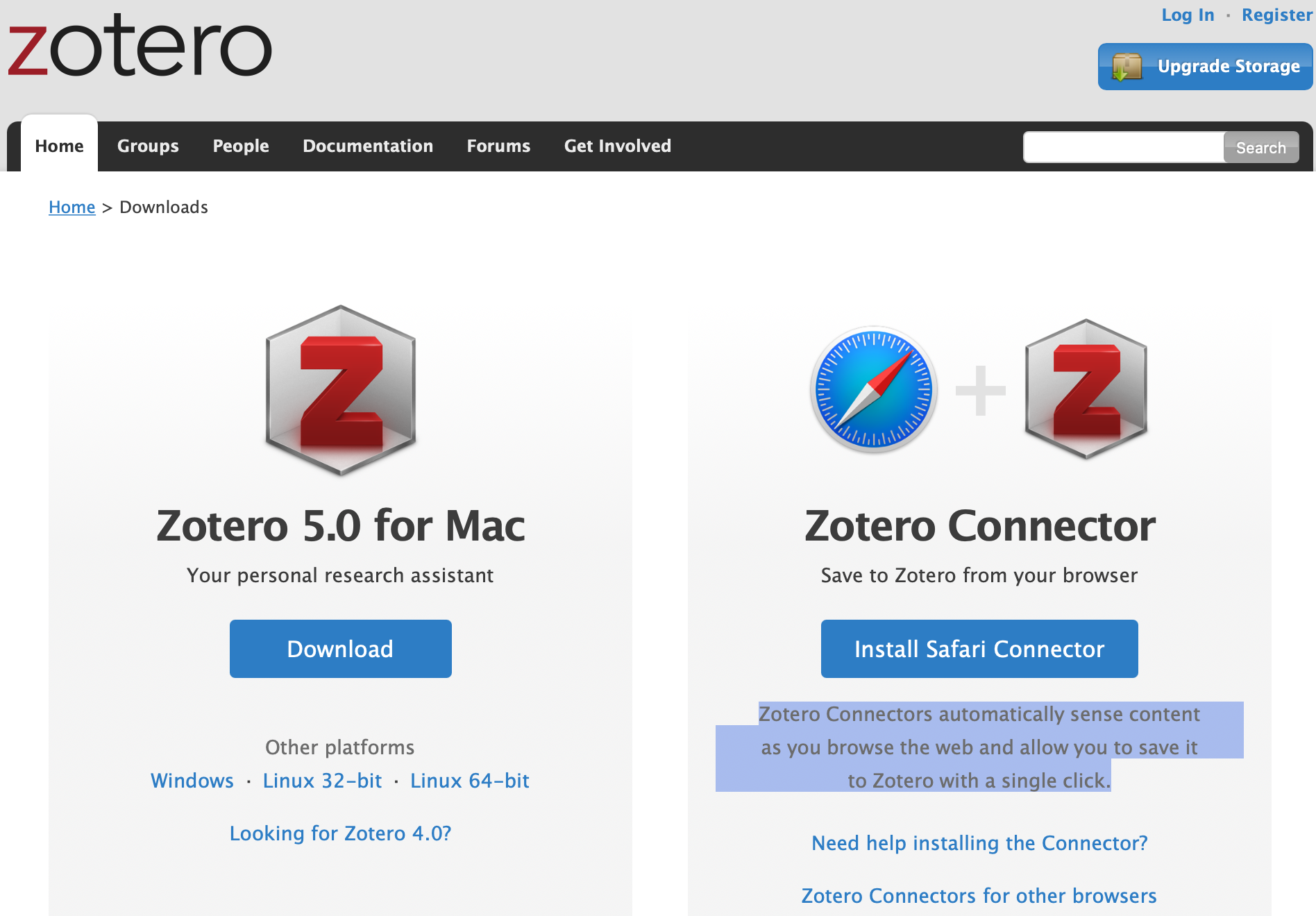Viewport: 1316px width, 916px height.
Task: Select the Get Involved tab
Action: coord(618,146)
